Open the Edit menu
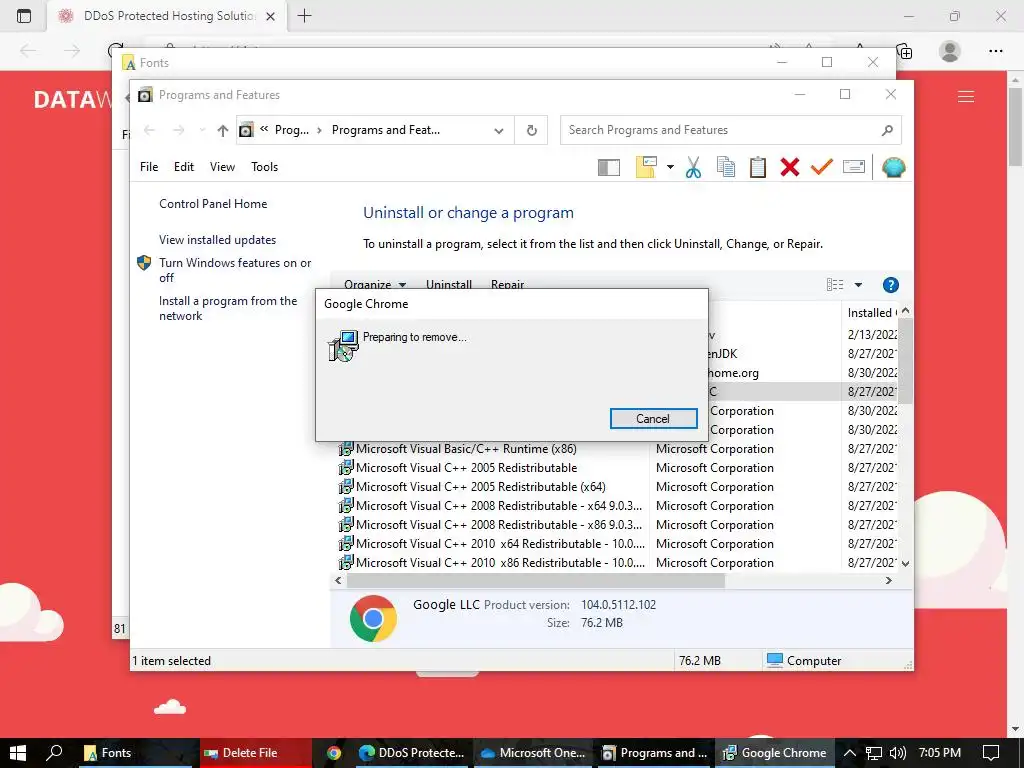This screenshot has width=1024, height=768. [x=184, y=167]
